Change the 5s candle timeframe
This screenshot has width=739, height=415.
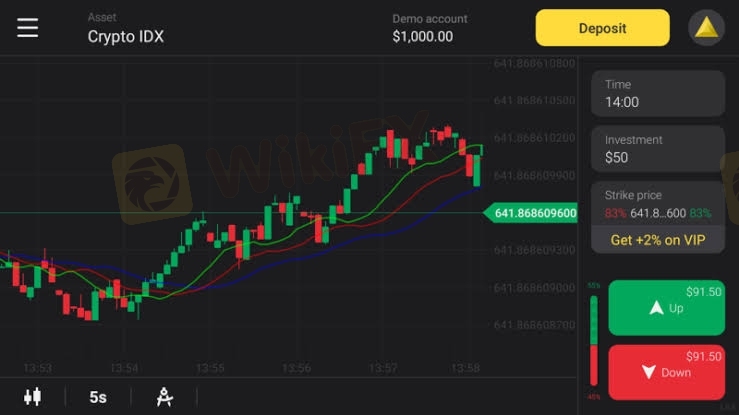coord(98,397)
